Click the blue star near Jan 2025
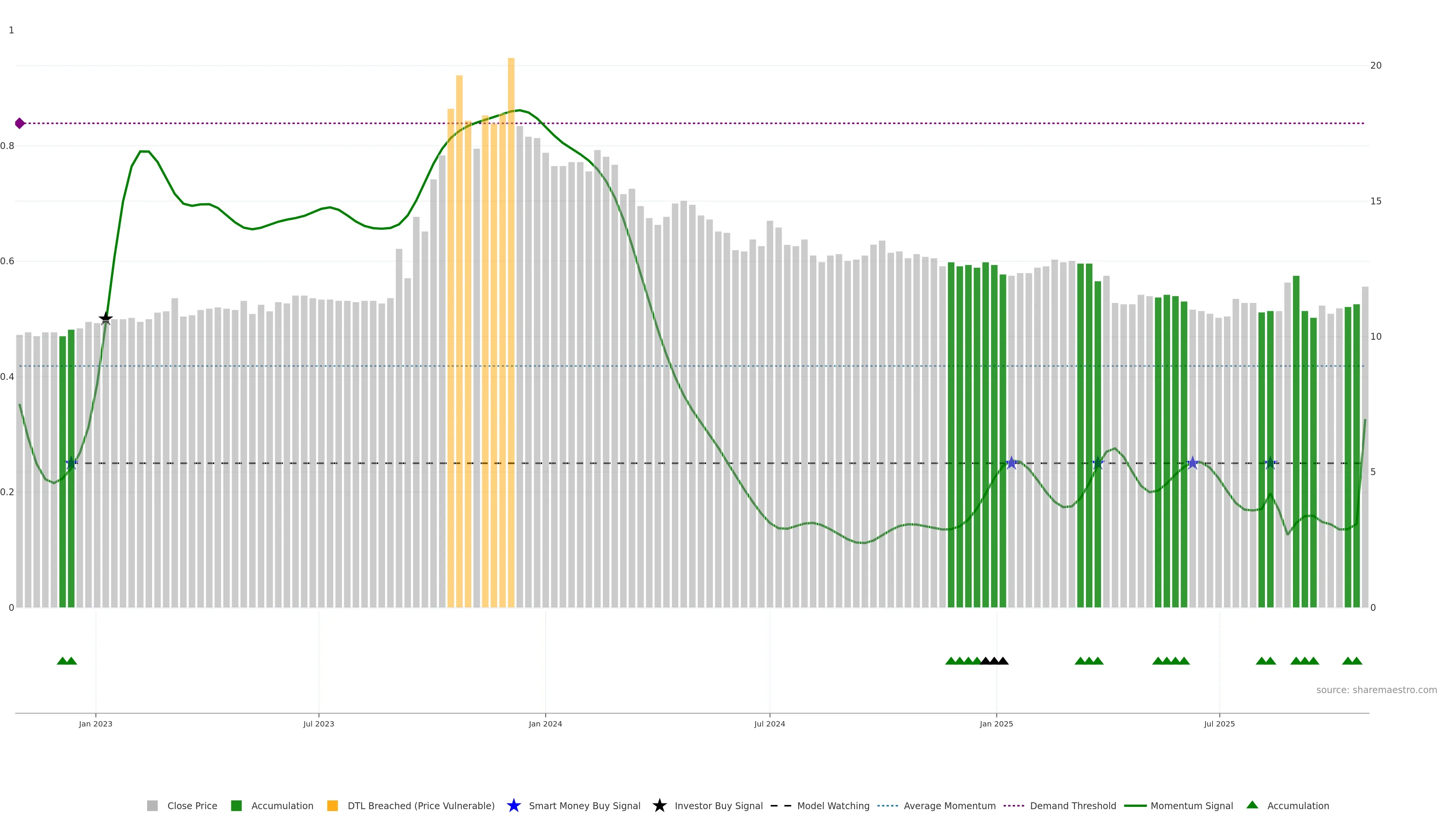Viewport: 1456px width, 819px height. click(x=1011, y=463)
